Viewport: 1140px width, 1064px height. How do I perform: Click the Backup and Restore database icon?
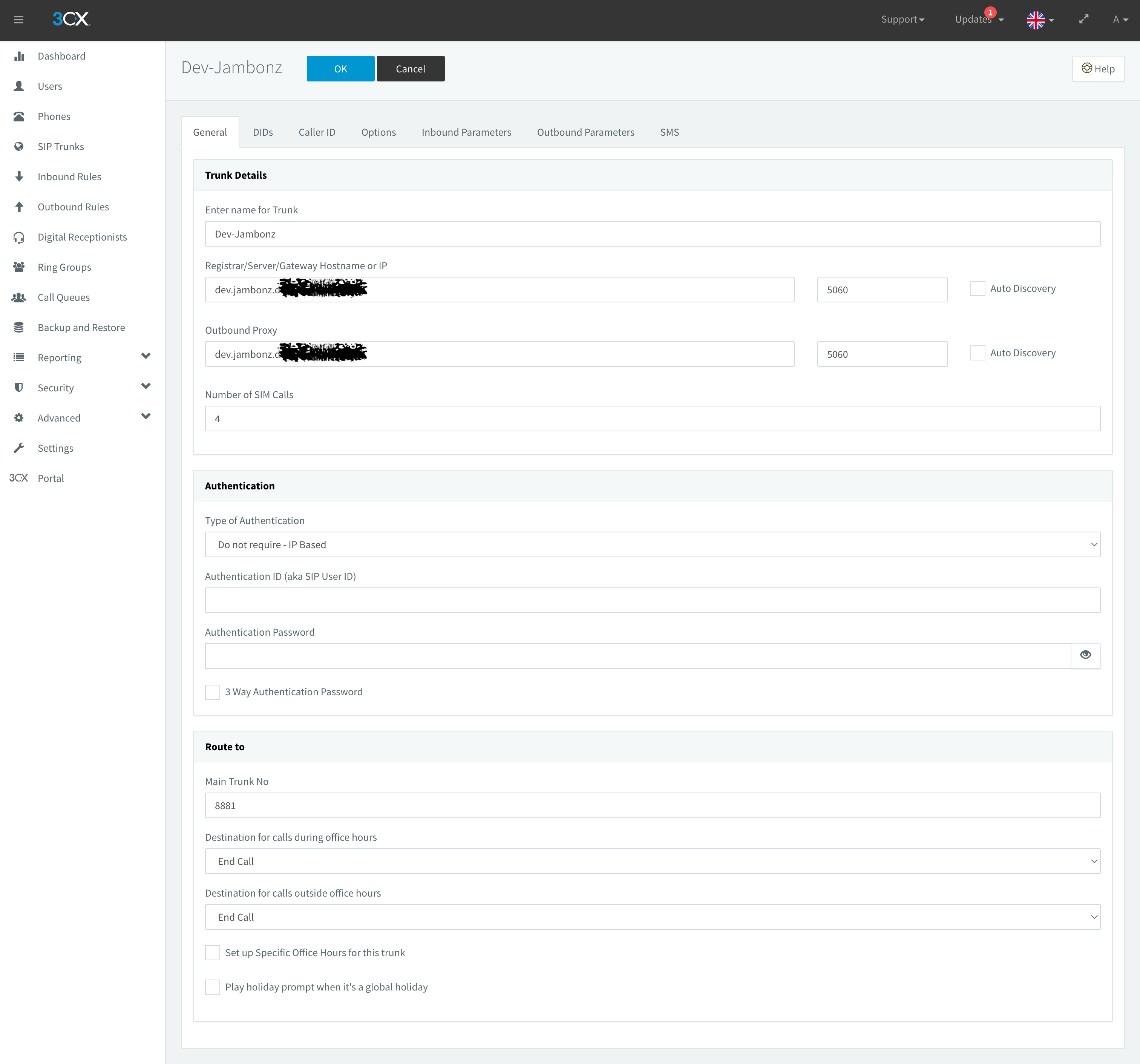[19, 328]
